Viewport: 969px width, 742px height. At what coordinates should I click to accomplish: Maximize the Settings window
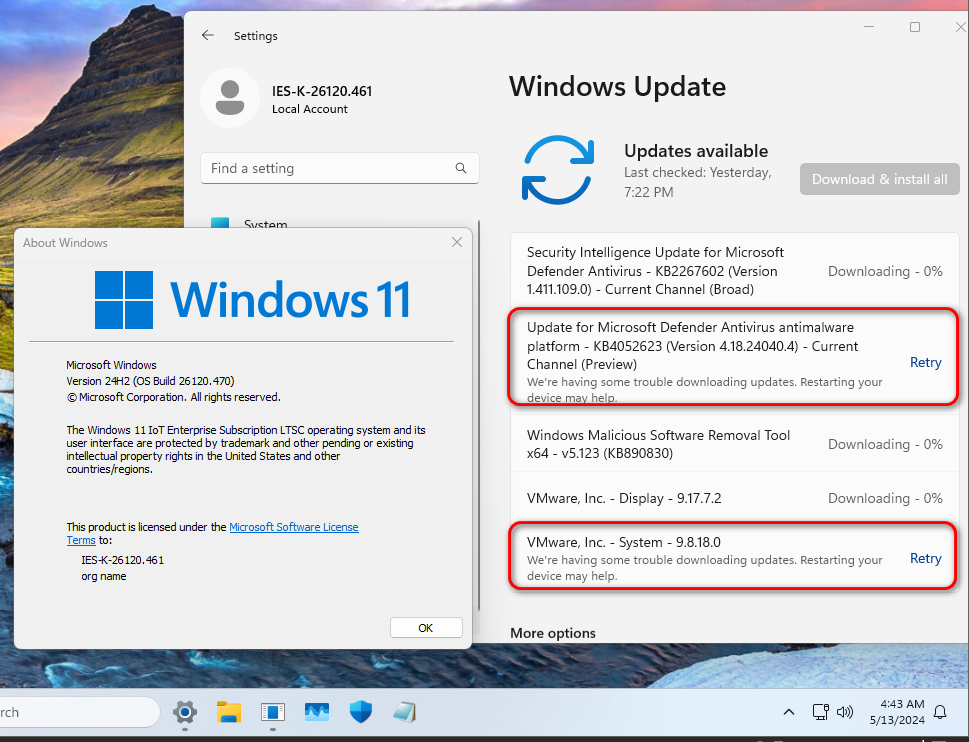tap(915, 27)
